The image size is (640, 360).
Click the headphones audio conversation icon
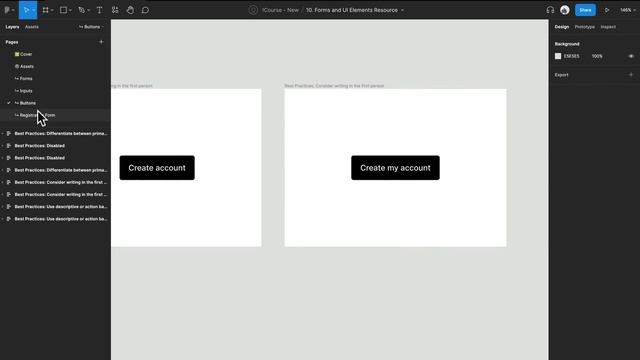click(550, 10)
